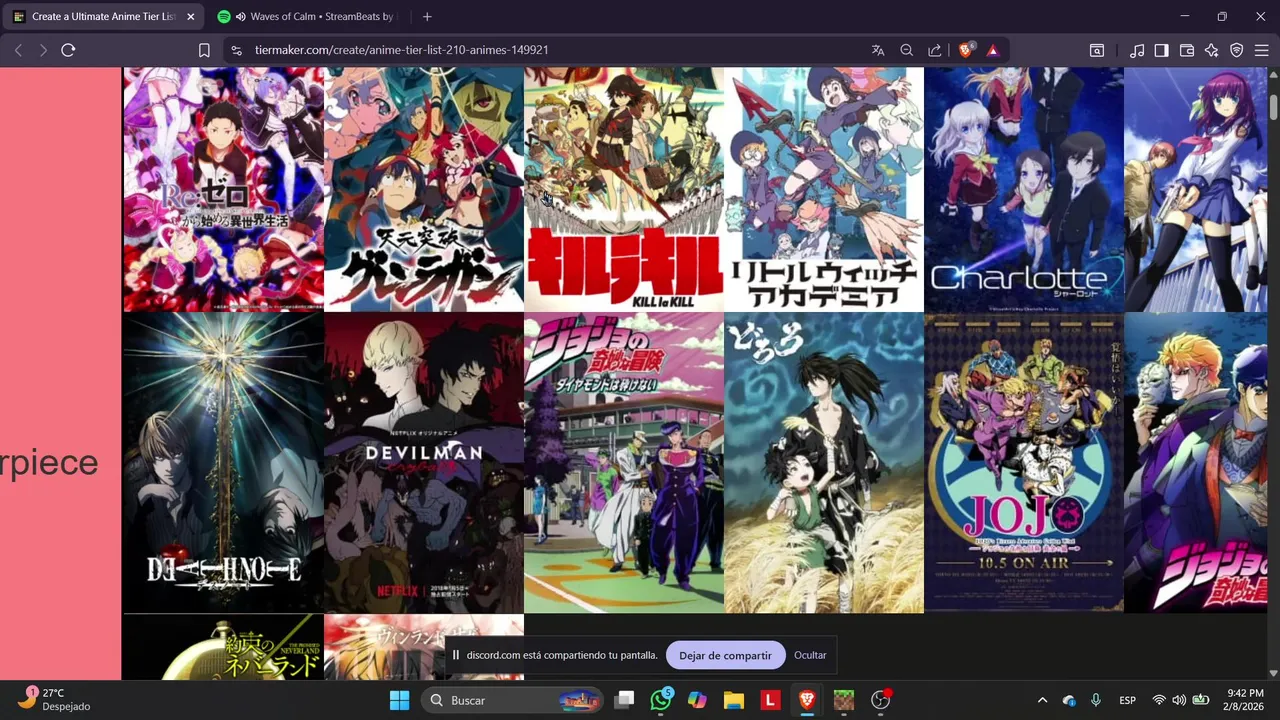The width and height of the screenshot is (1280, 720).
Task: Mute the Waves of Calm tab audio
Action: (x=241, y=17)
